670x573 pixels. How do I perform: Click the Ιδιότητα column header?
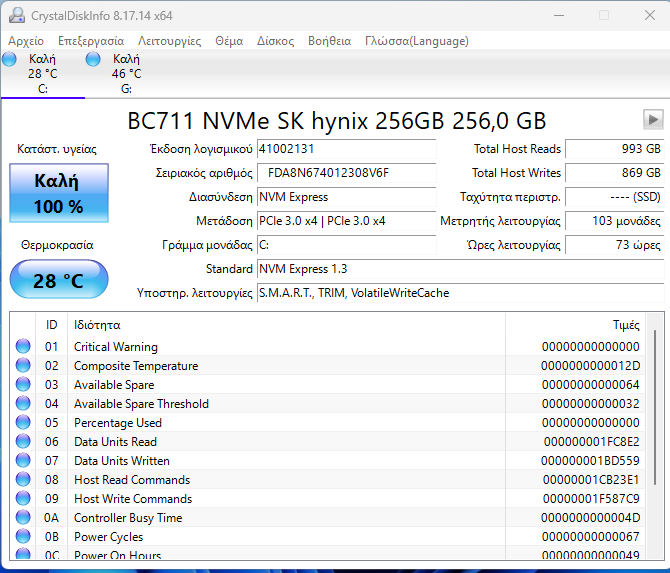[286, 325]
